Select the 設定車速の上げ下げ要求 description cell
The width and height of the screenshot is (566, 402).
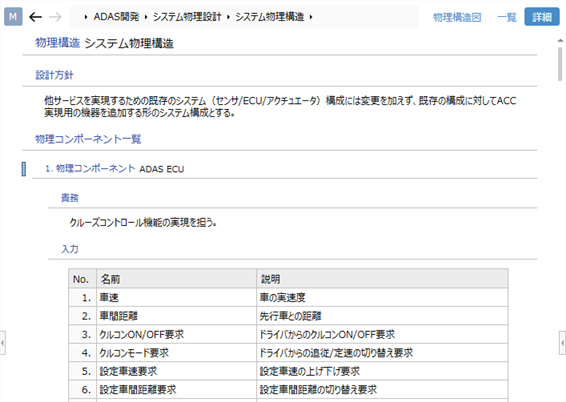point(382,371)
